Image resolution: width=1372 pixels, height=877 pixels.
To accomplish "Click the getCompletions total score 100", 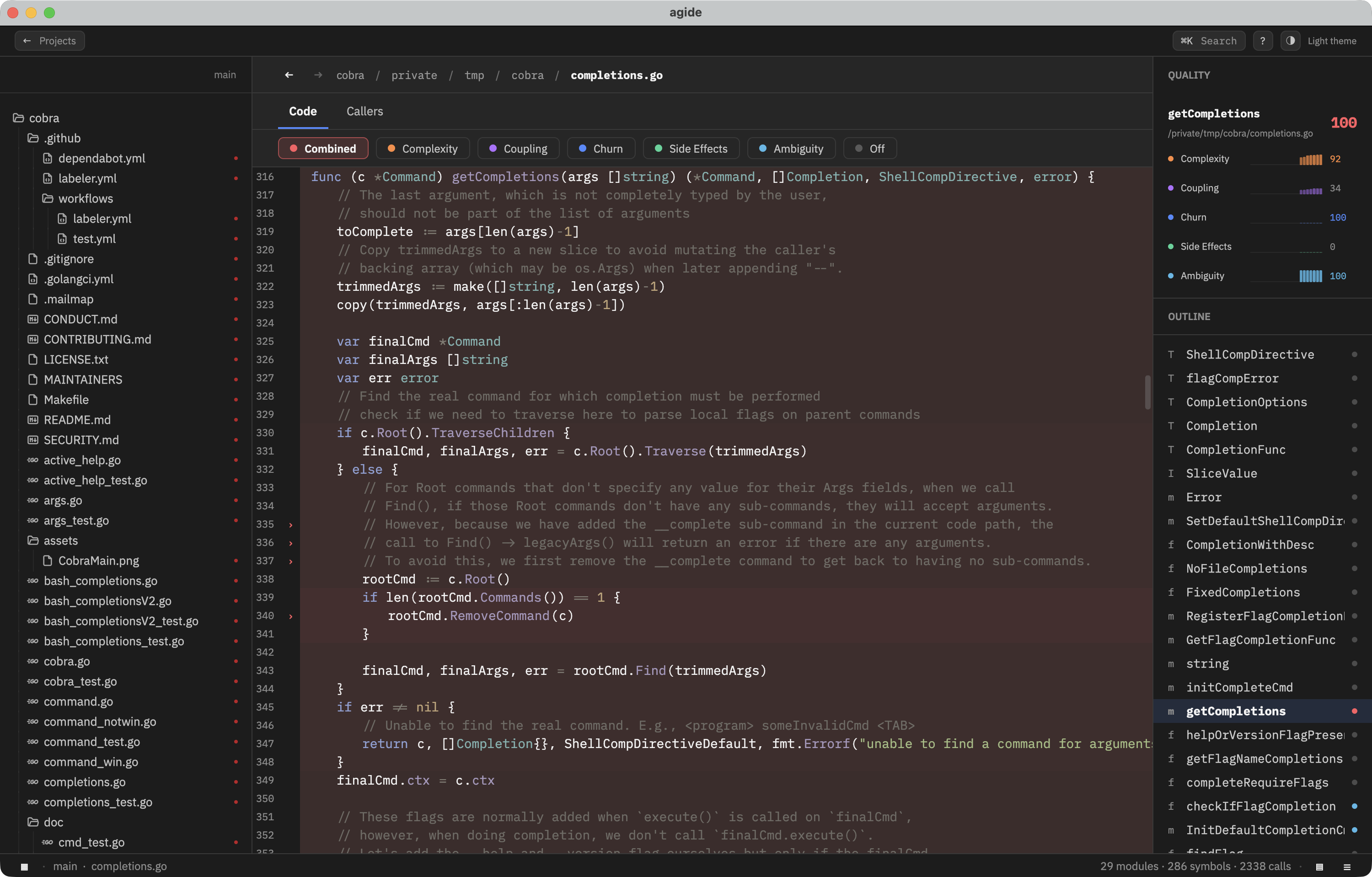I will coord(1344,123).
